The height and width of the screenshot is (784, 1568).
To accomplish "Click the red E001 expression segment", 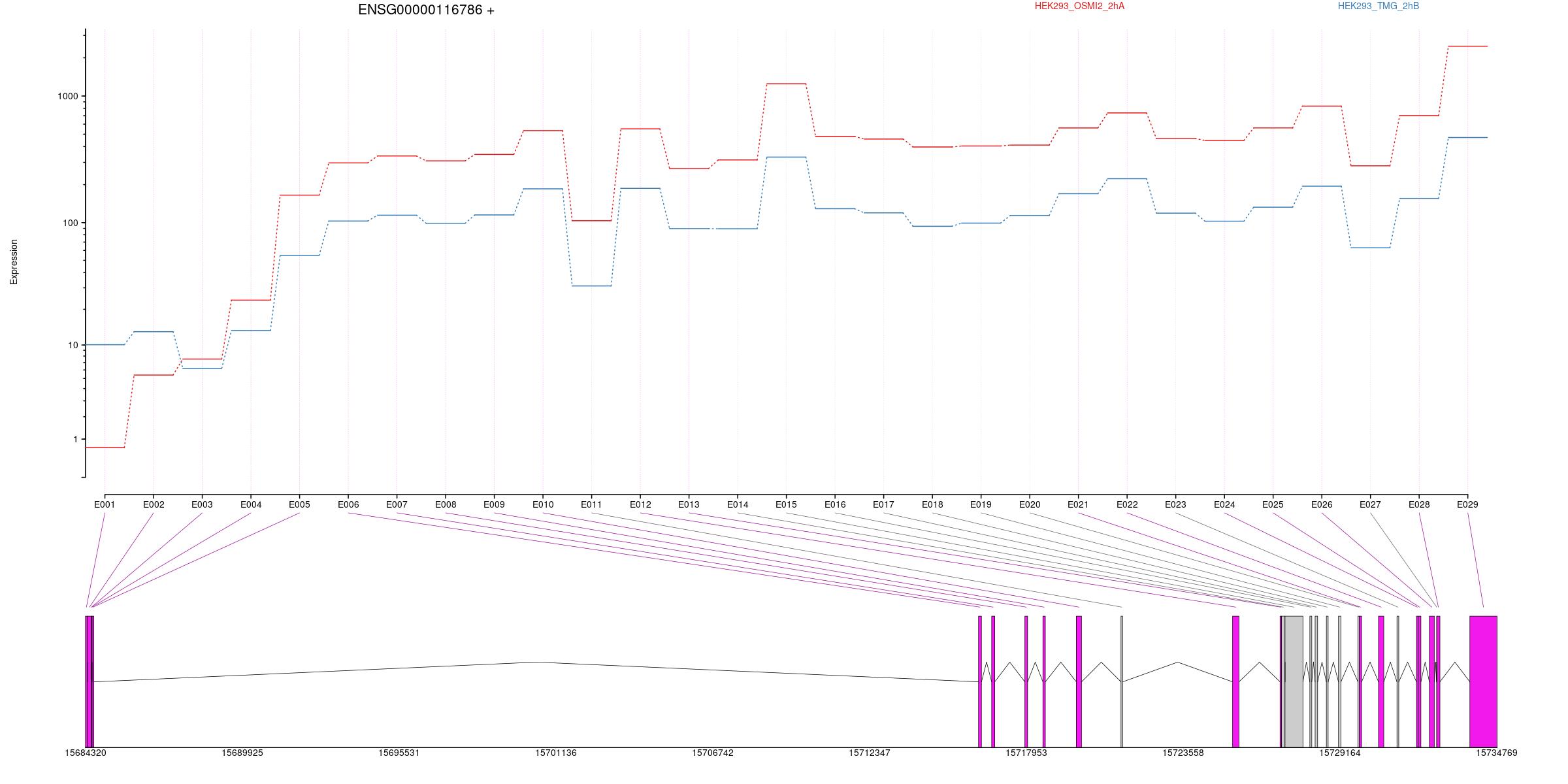I will [x=105, y=448].
